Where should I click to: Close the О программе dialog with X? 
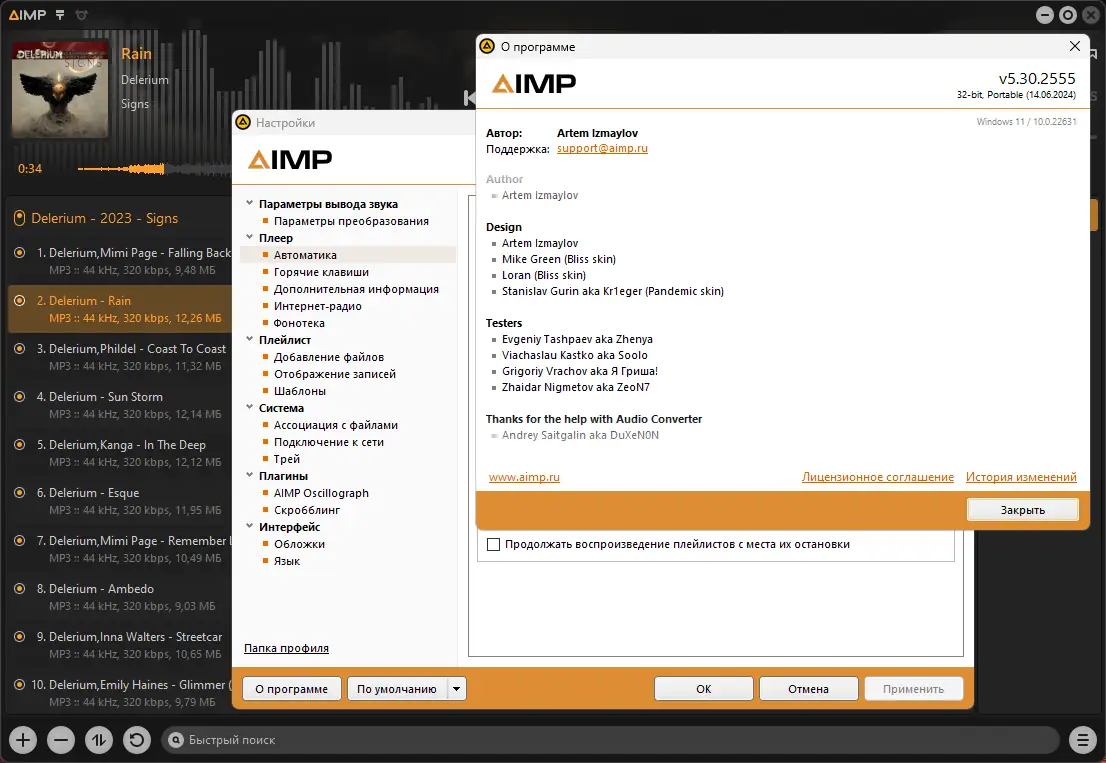(x=1075, y=47)
